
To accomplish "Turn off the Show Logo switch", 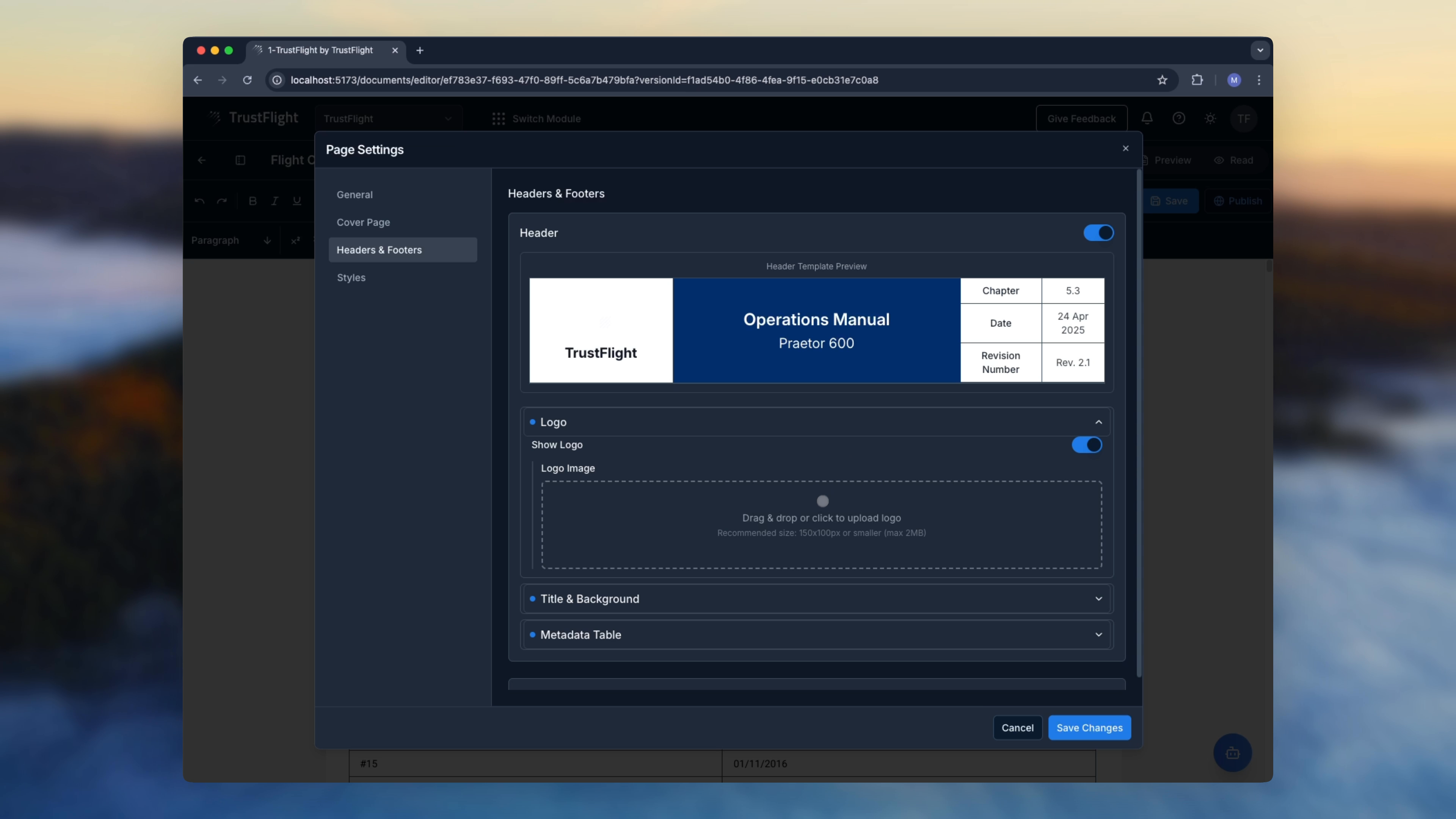I will pos(1086,445).
